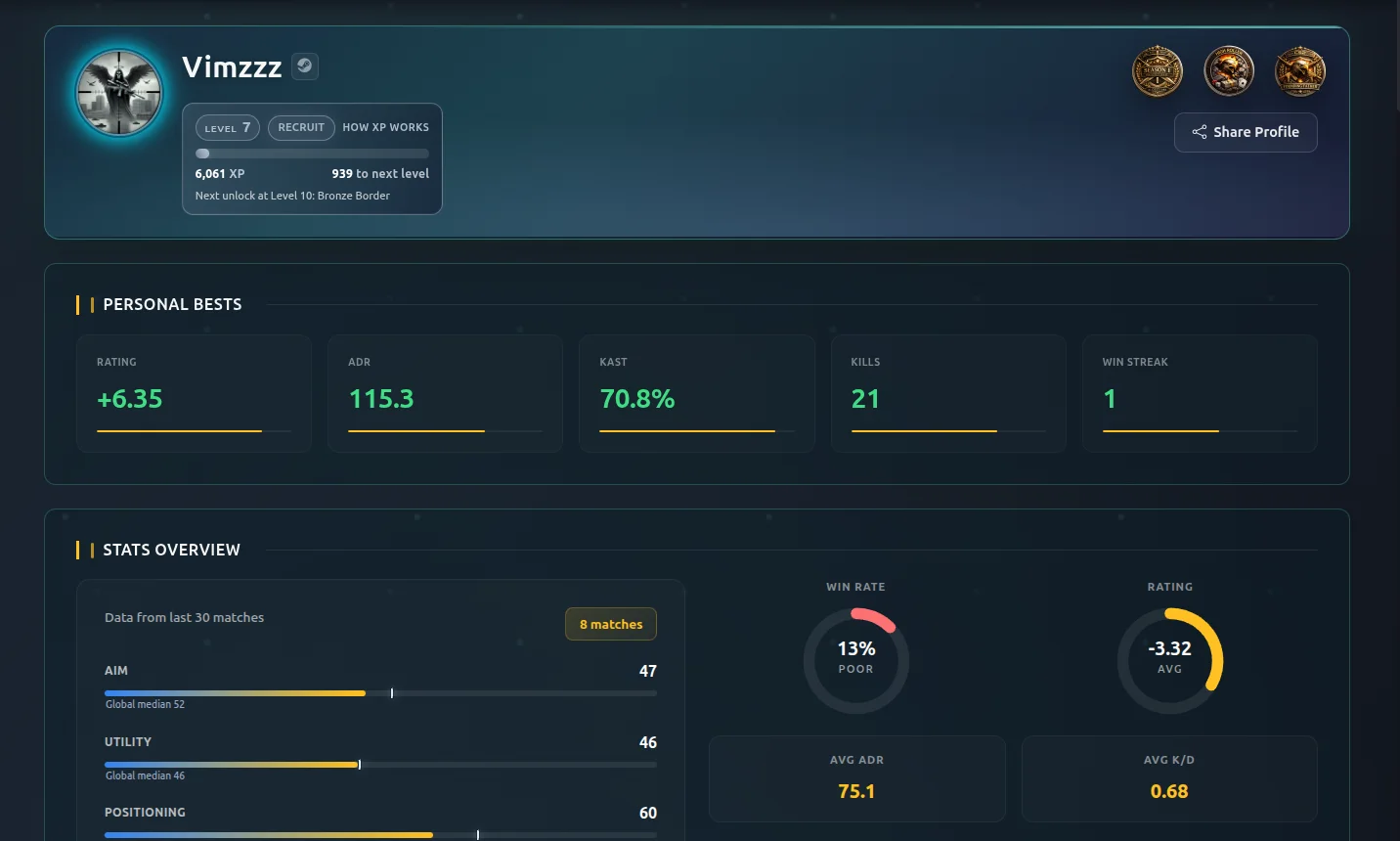
Task: Click the crossed-rifles eagle medal badge
Action: [1300, 71]
